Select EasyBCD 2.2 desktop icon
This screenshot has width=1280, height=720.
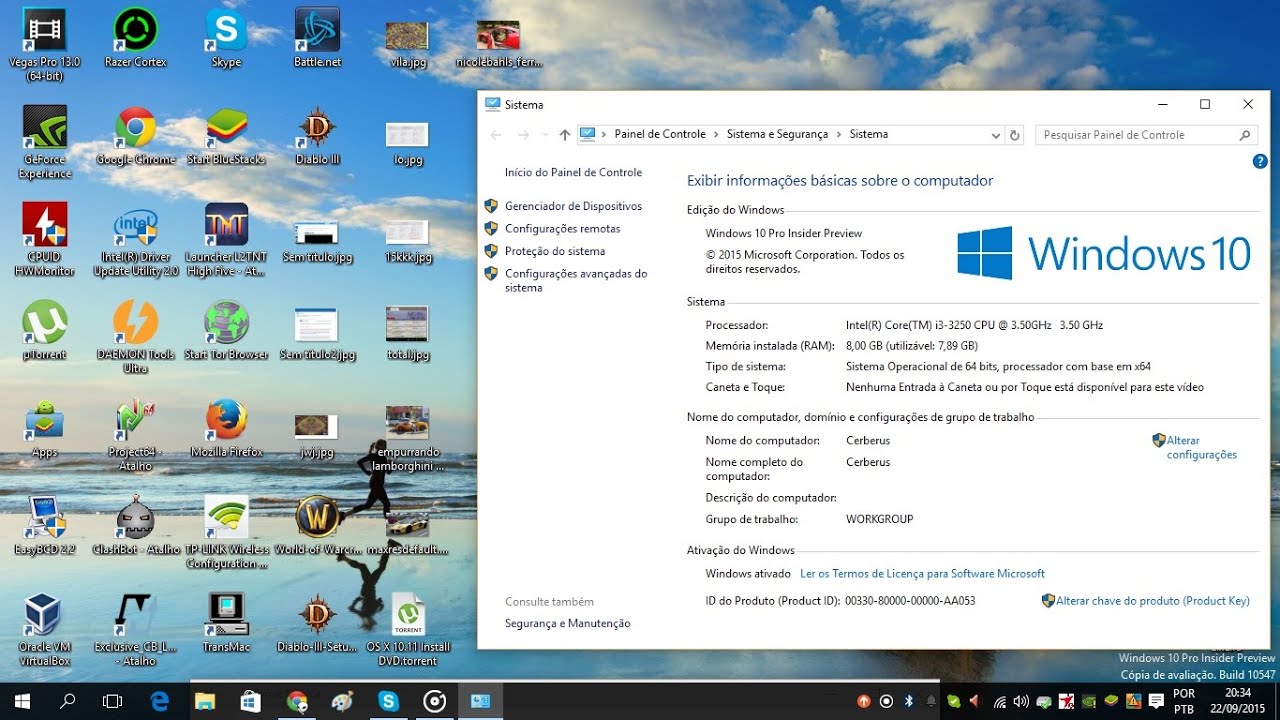[44, 526]
